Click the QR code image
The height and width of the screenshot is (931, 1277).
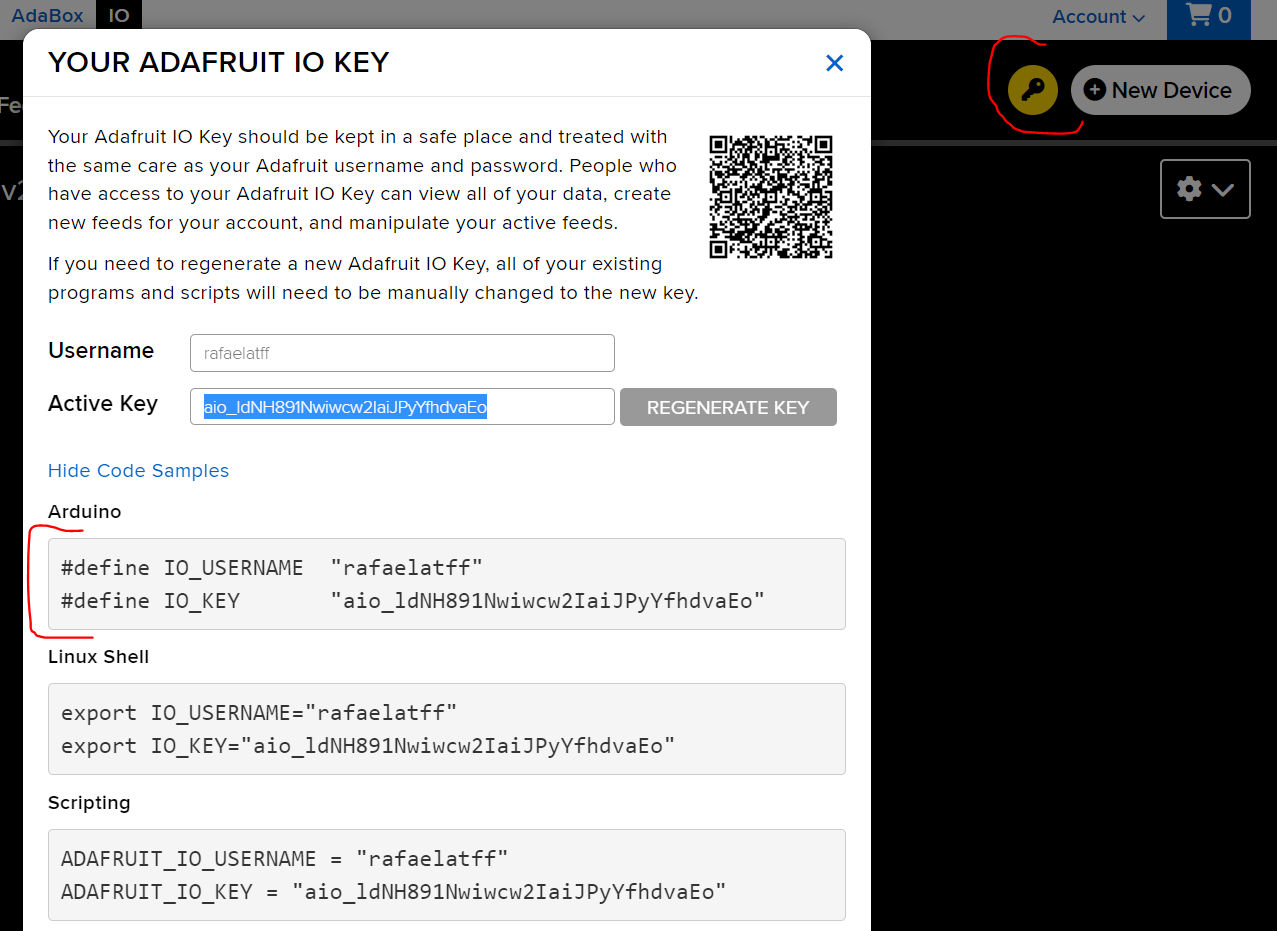click(771, 197)
